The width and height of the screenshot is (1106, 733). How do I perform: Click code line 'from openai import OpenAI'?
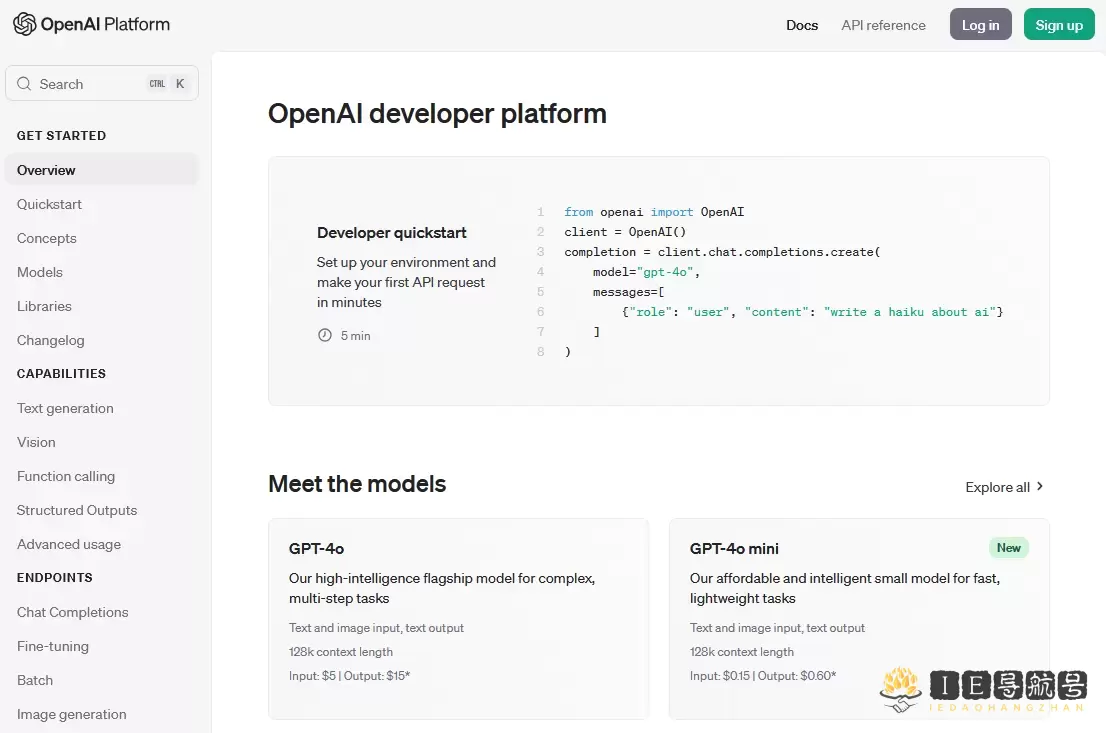[x=654, y=212]
